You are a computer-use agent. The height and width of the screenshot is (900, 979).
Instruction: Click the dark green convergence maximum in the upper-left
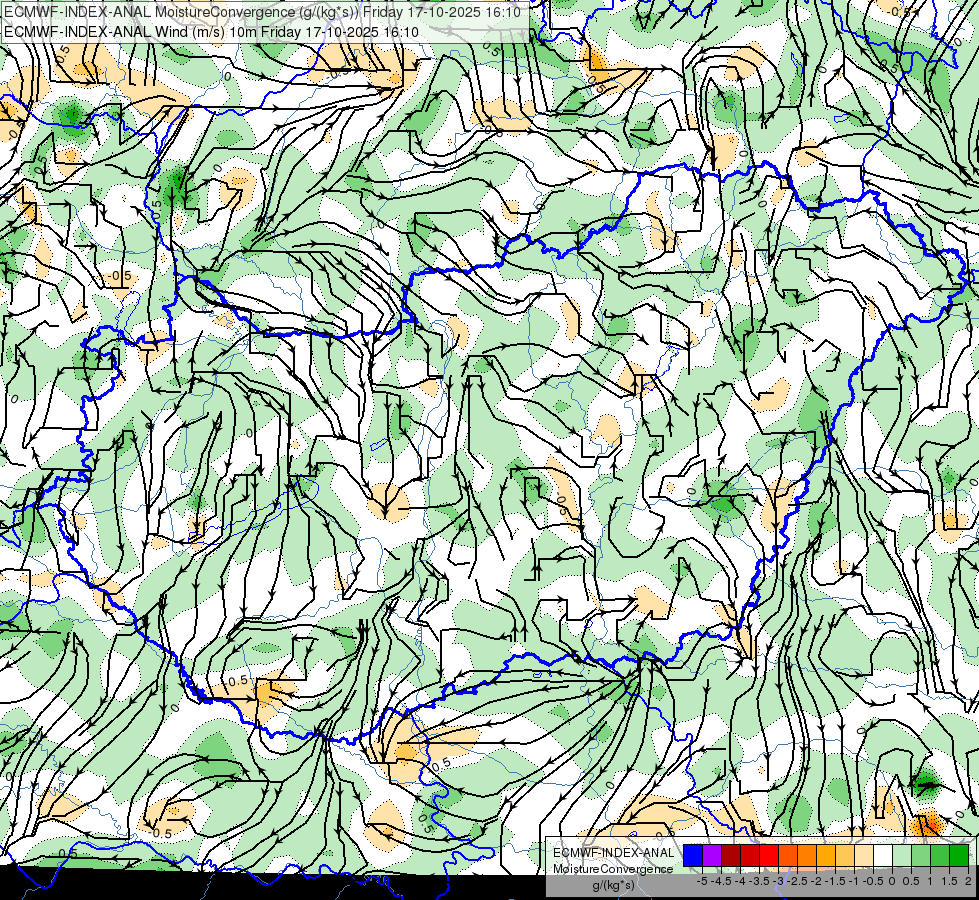click(72, 114)
